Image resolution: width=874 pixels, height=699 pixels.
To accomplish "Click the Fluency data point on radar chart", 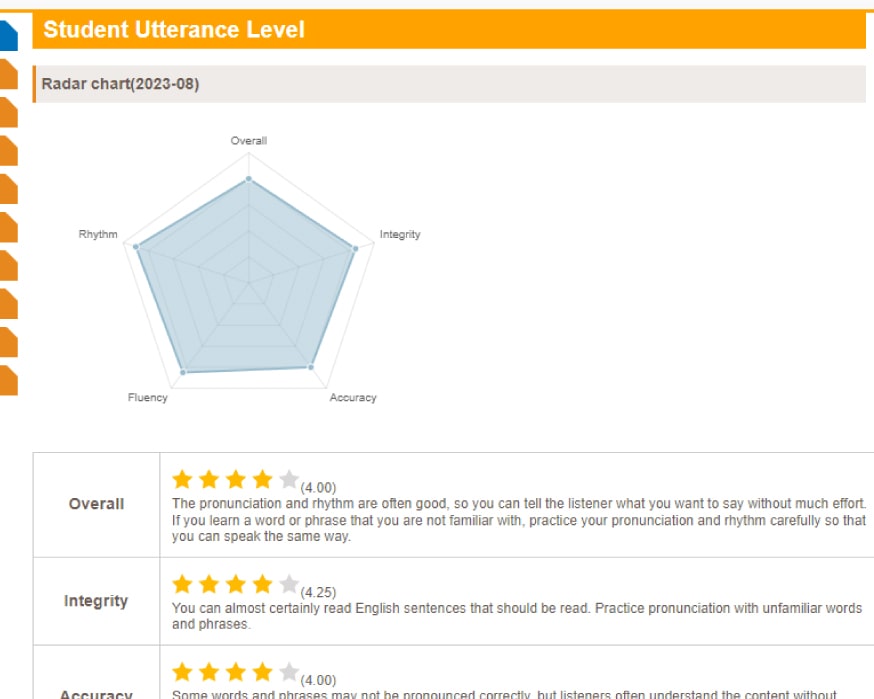I will [x=183, y=372].
